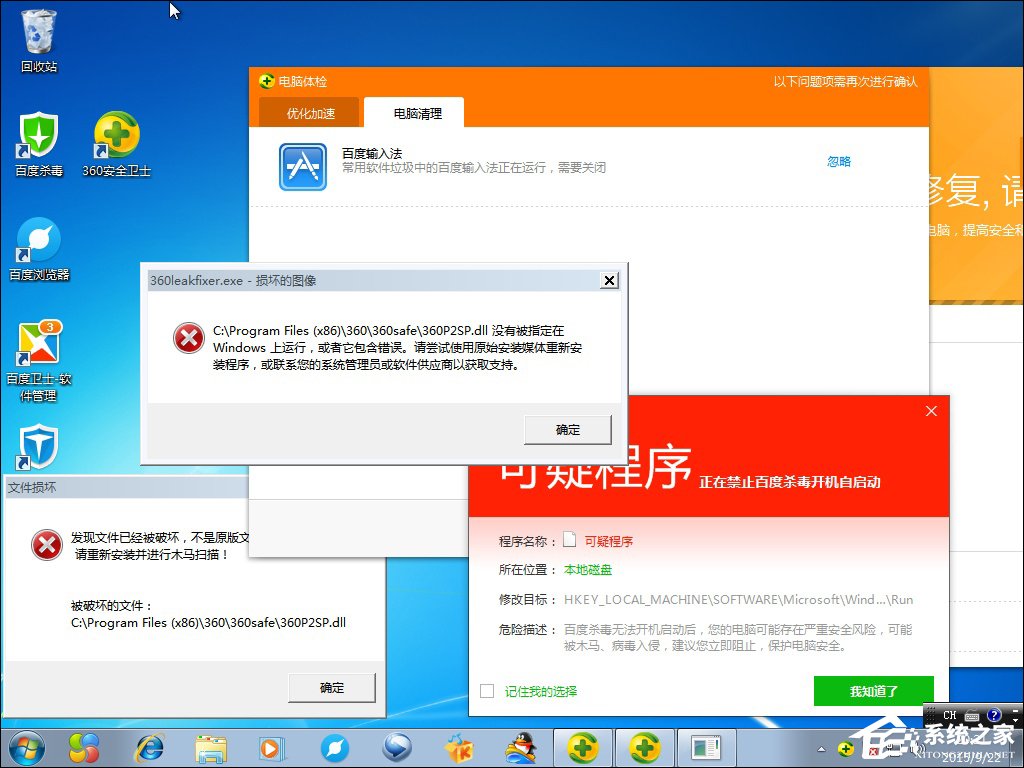Enable the 记住我的选择 checkbox

tap(487, 690)
